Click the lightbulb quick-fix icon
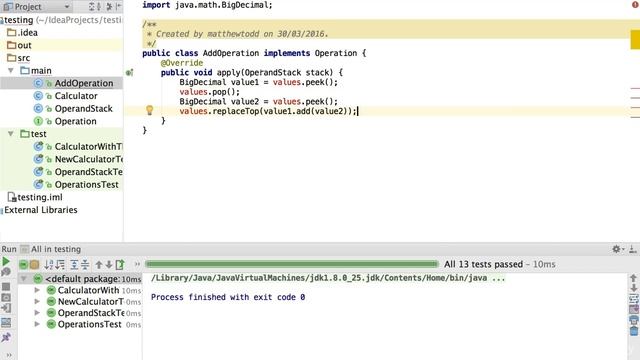Viewport: 640px width, 360px height. tap(149, 110)
